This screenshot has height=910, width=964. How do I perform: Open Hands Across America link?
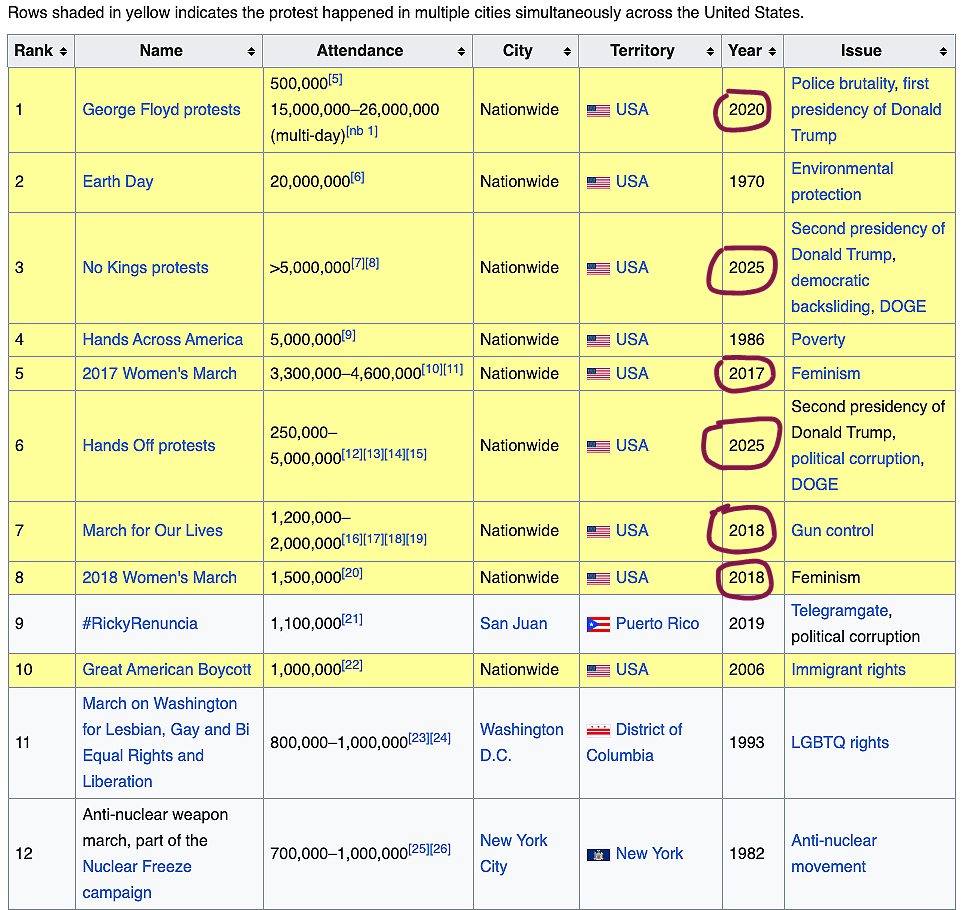point(162,339)
